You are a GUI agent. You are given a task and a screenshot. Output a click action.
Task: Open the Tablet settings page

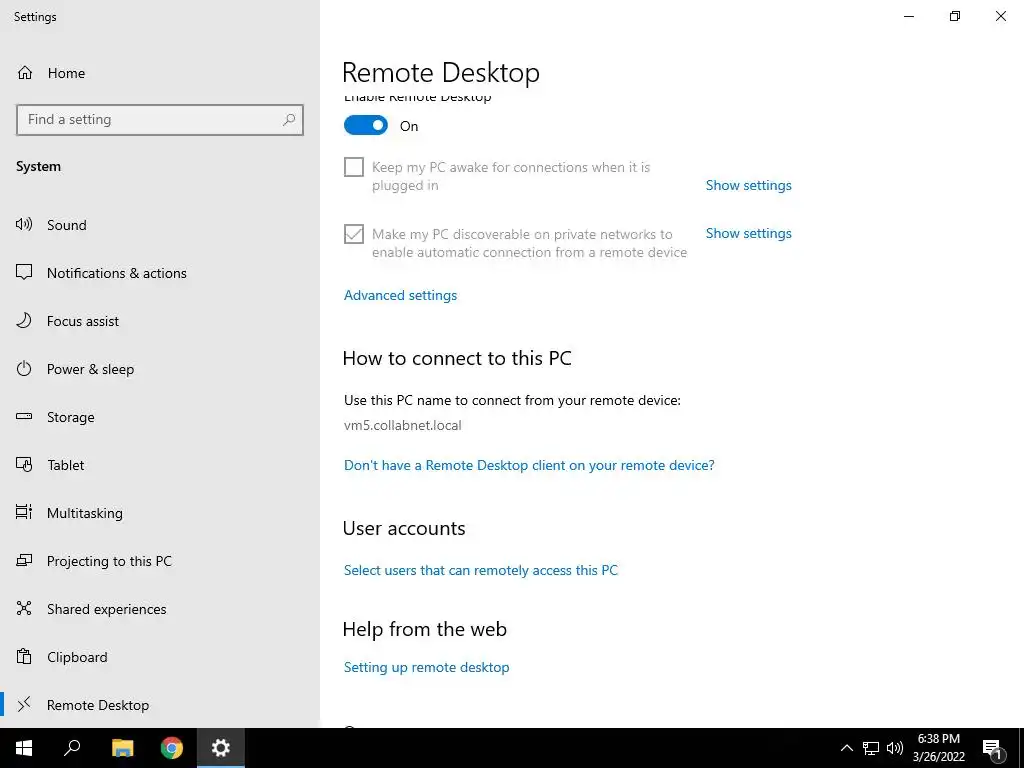point(160,465)
